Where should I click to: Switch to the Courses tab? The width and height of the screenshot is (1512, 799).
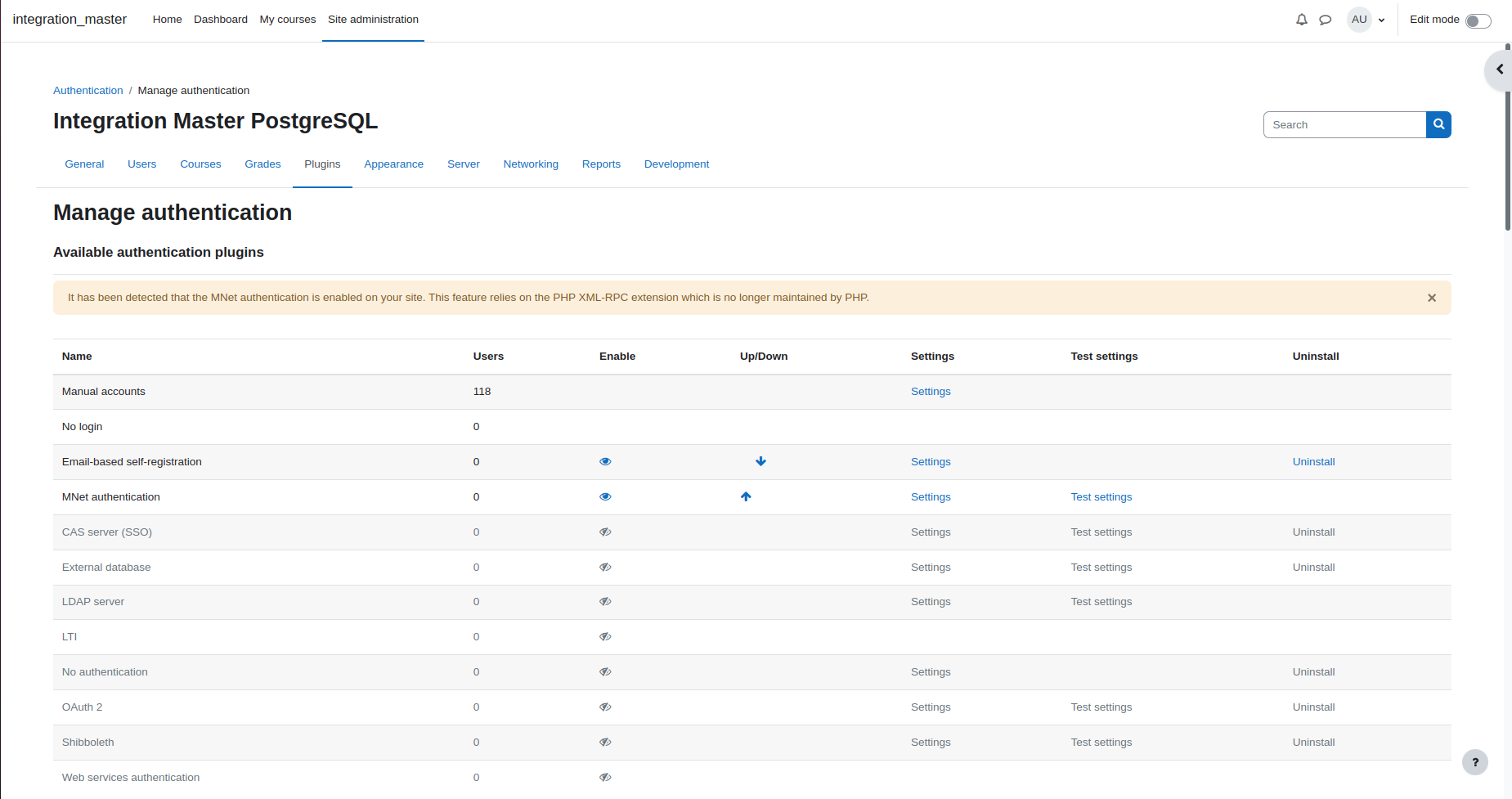pos(200,164)
